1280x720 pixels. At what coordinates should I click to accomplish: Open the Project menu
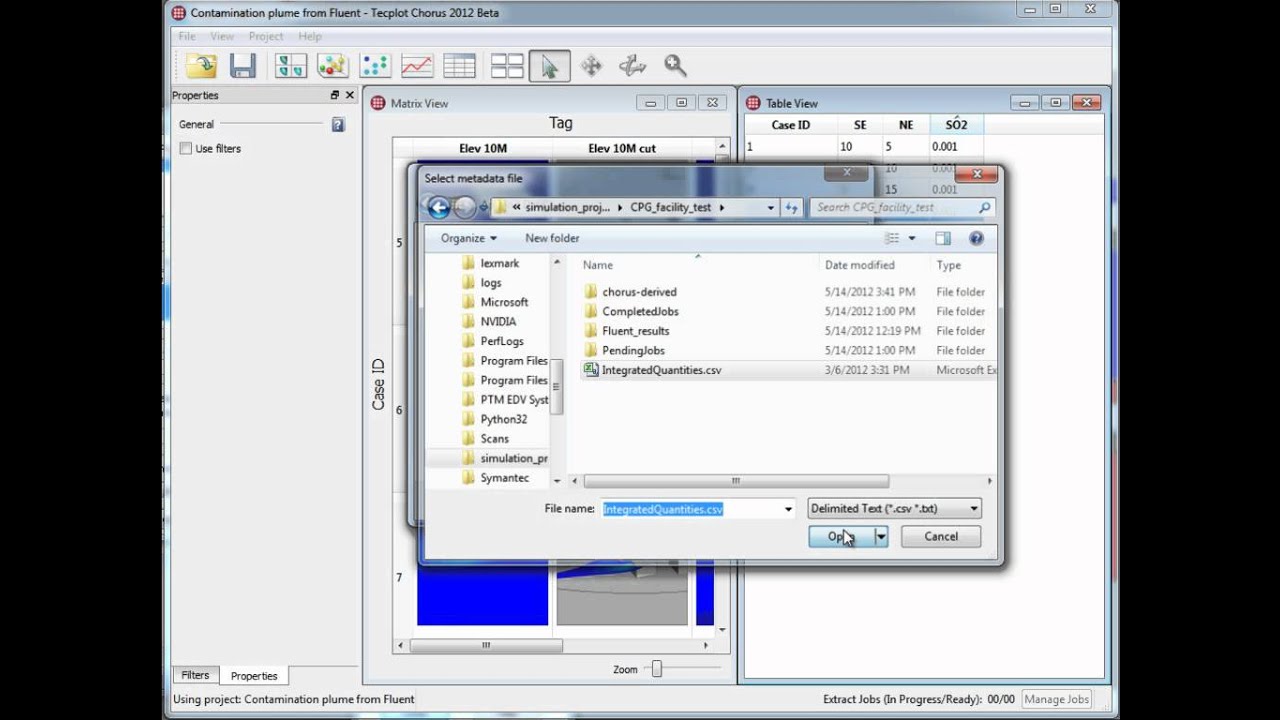[x=266, y=36]
